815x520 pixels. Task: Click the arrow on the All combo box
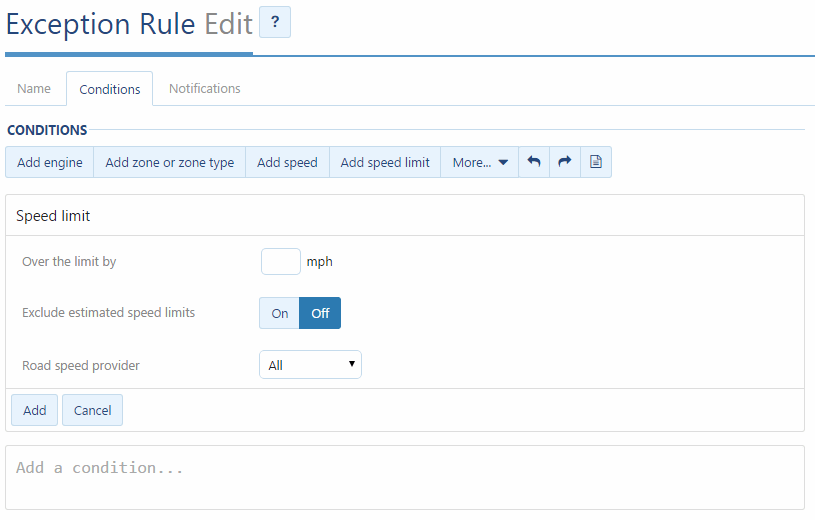click(352, 364)
